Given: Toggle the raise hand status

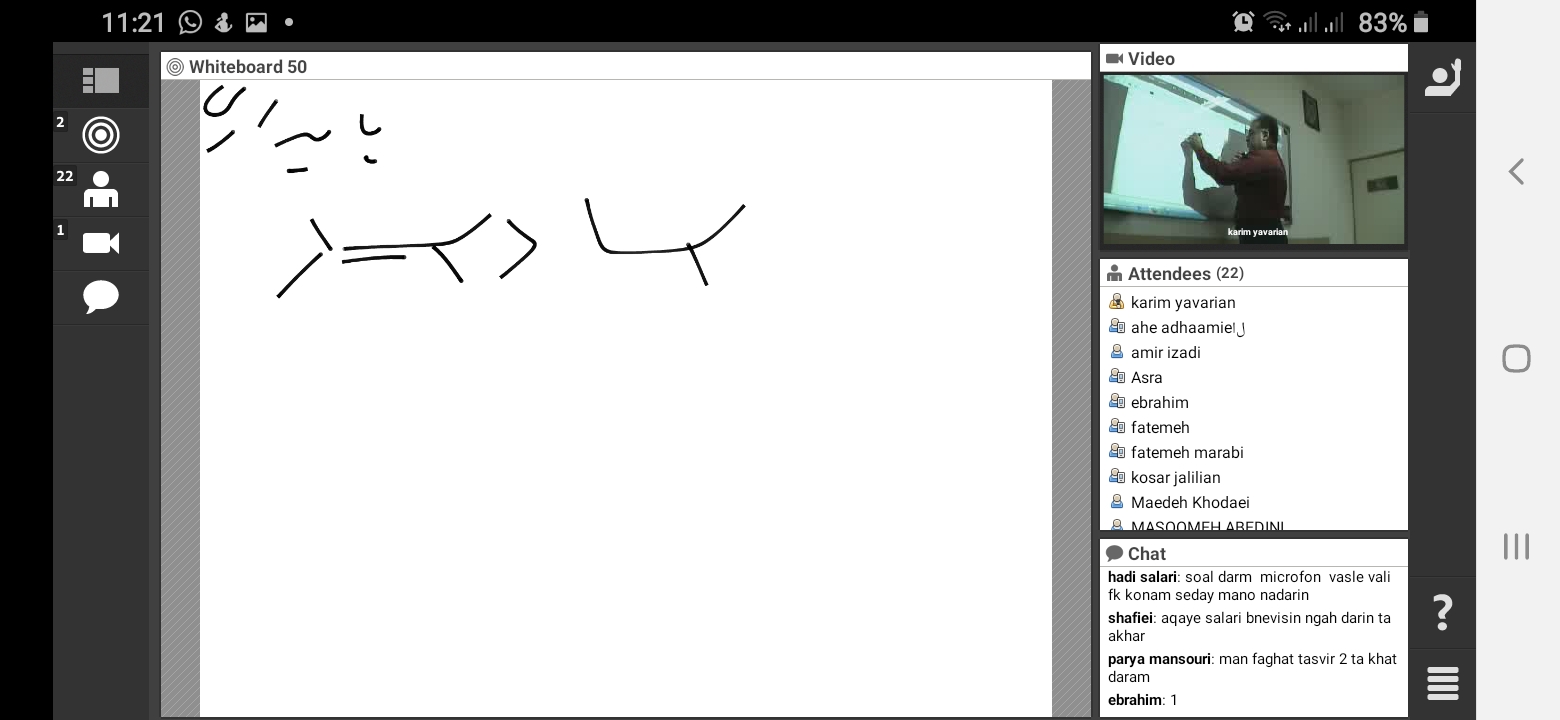Looking at the screenshot, I should (x=1442, y=79).
